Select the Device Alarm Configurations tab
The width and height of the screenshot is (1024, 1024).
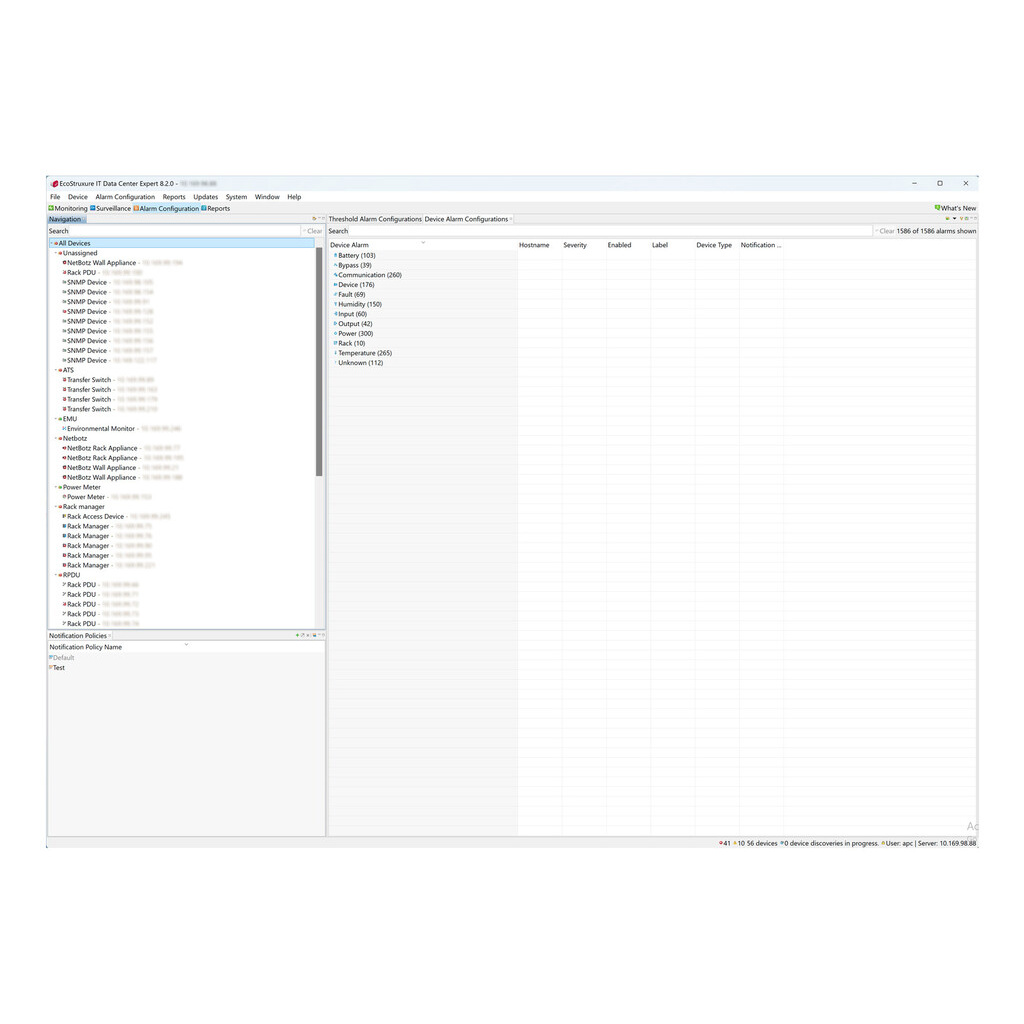(466, 219)
